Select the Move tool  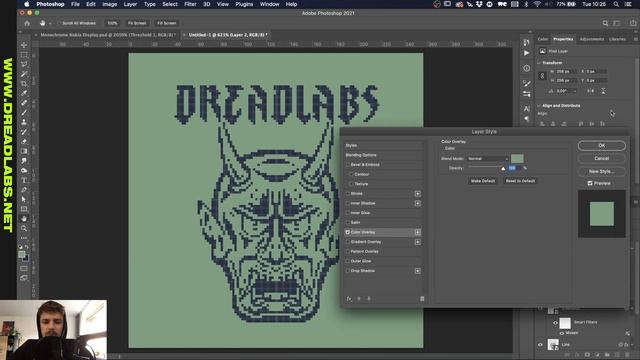click(24, 45)
